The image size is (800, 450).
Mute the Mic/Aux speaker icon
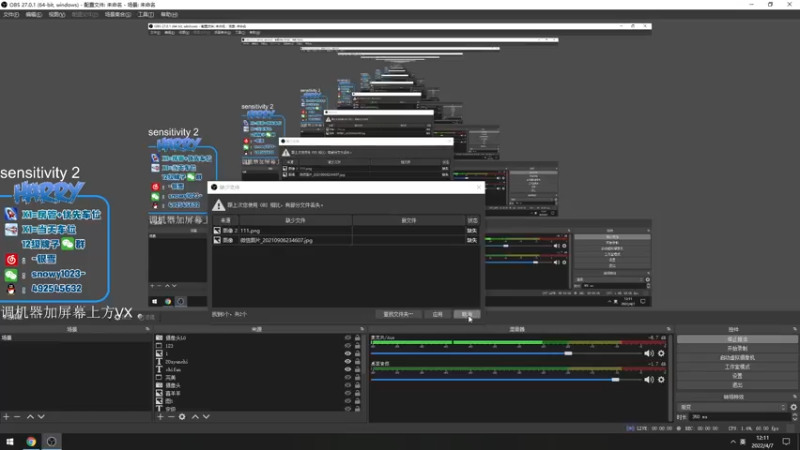click(x=648, y=353)
